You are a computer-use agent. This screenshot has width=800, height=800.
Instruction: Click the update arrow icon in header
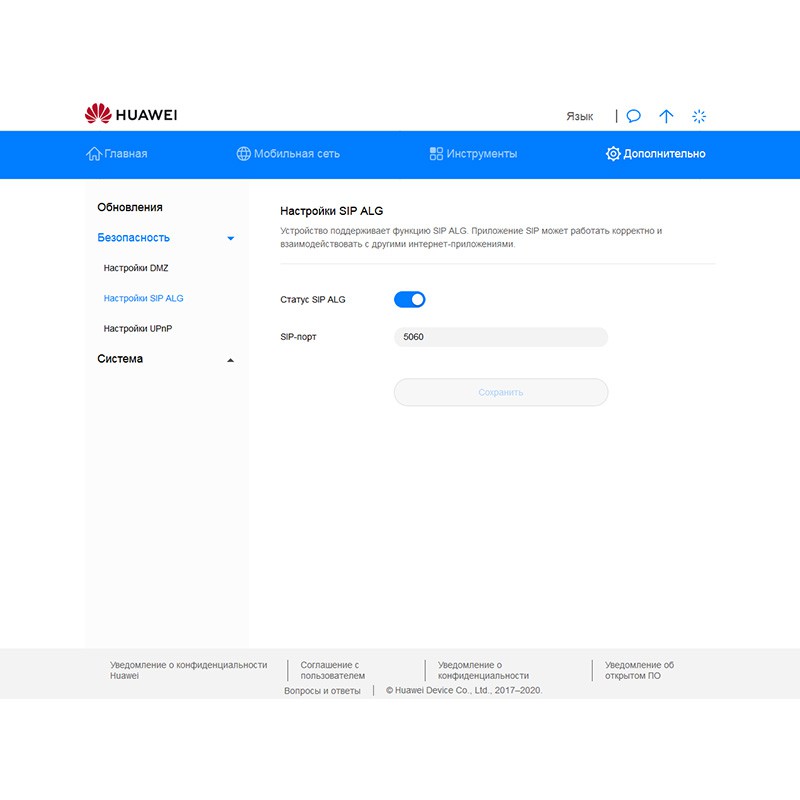pos(666,116)
